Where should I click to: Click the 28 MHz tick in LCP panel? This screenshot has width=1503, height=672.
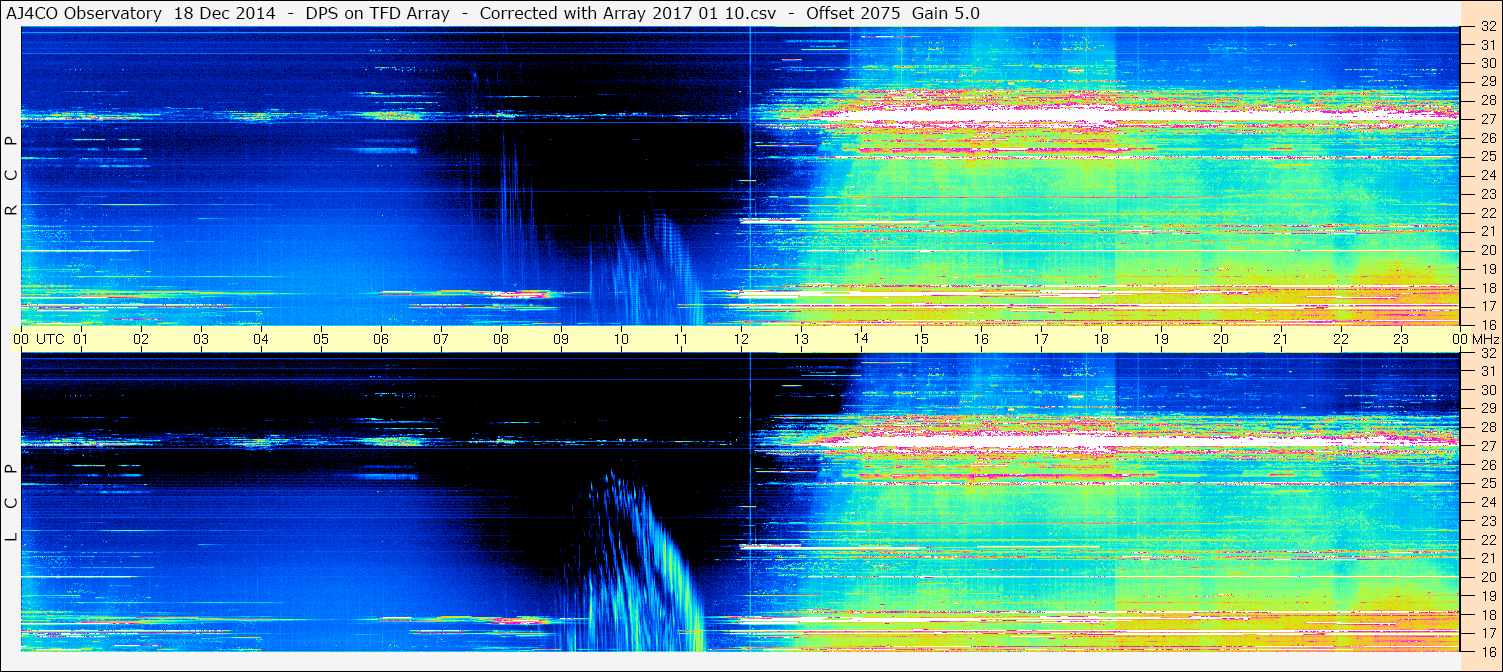coord(1488,428)
